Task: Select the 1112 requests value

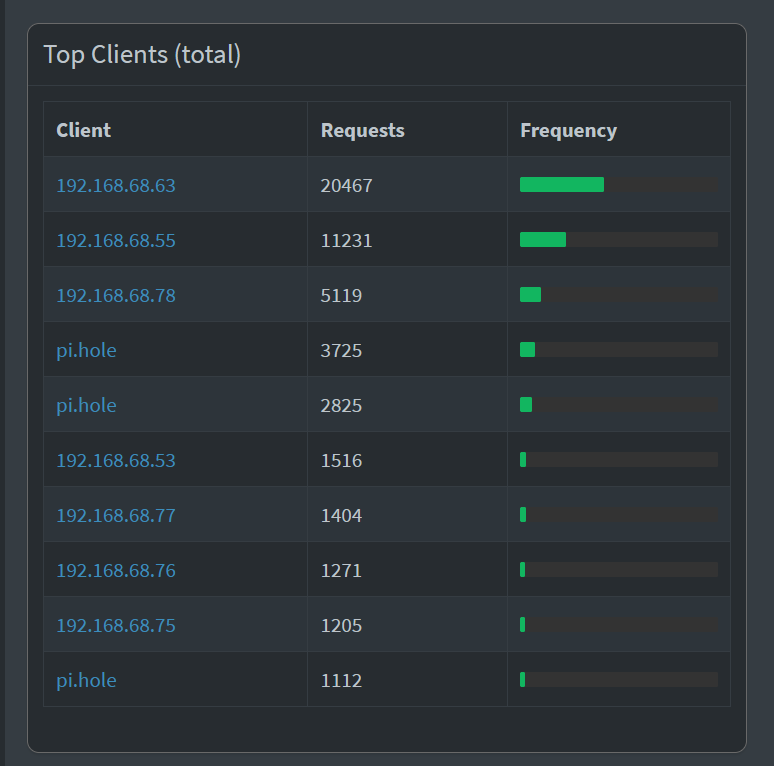Action: pos(341,680)
